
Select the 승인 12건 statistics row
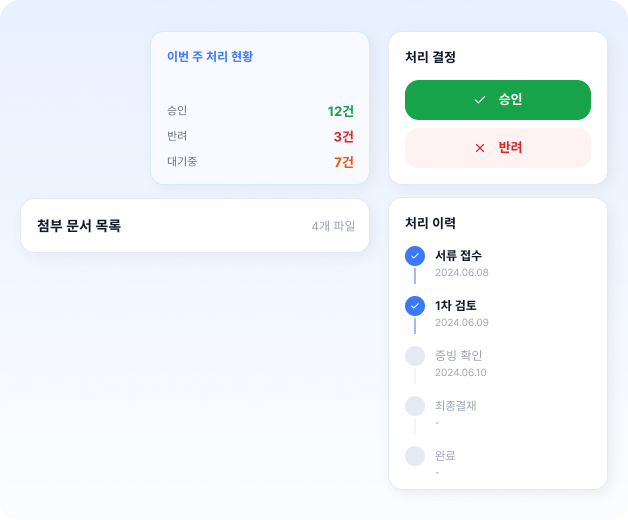[x=260, y=111]
